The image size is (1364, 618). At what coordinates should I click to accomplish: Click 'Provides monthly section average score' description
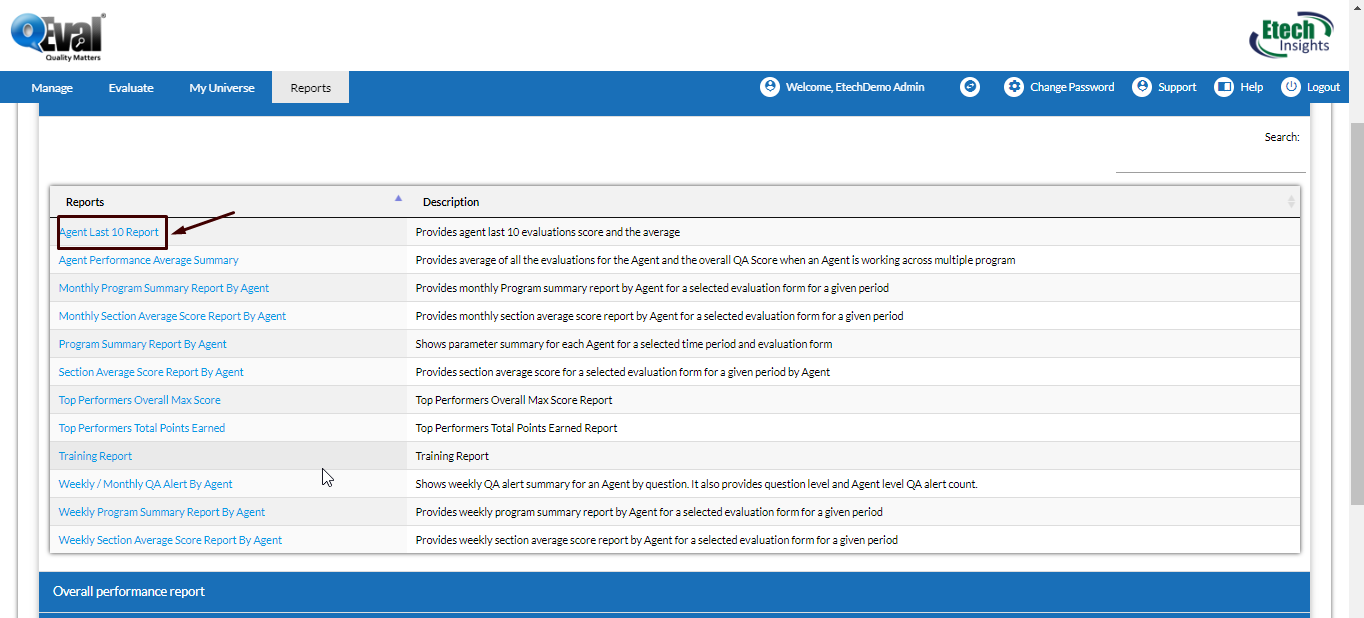click(659, 316)
